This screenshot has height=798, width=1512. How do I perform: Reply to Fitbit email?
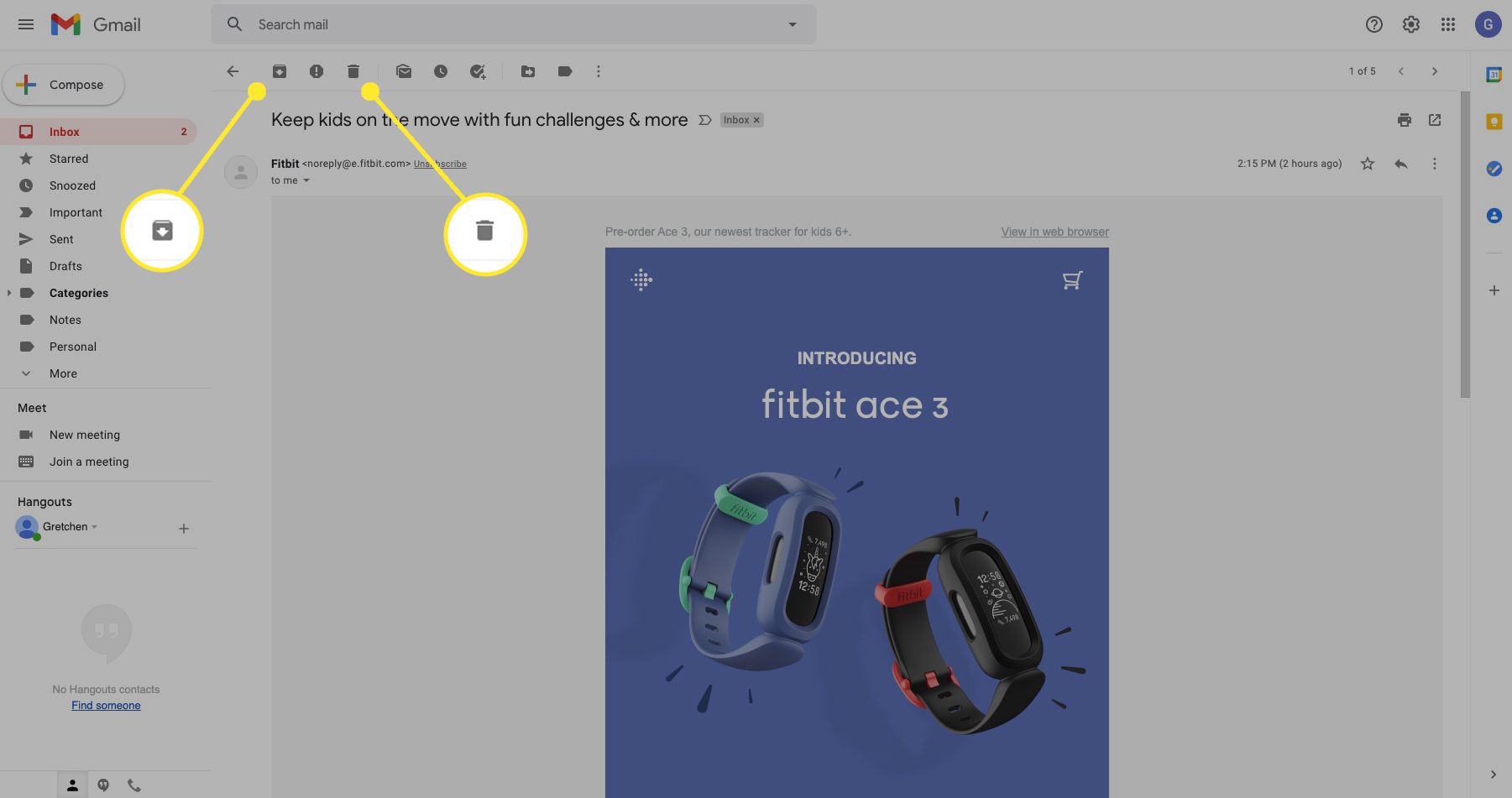1401,164
